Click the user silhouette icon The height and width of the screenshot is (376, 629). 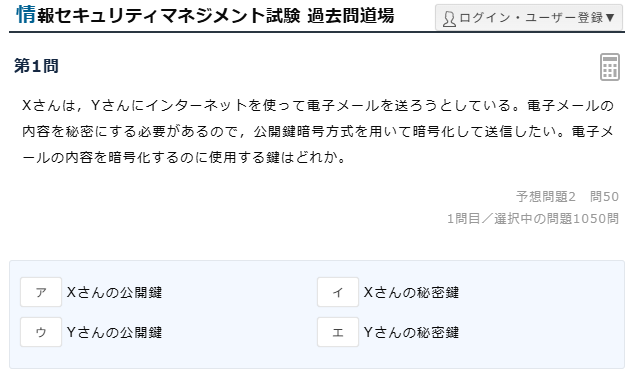coord(449,18)
